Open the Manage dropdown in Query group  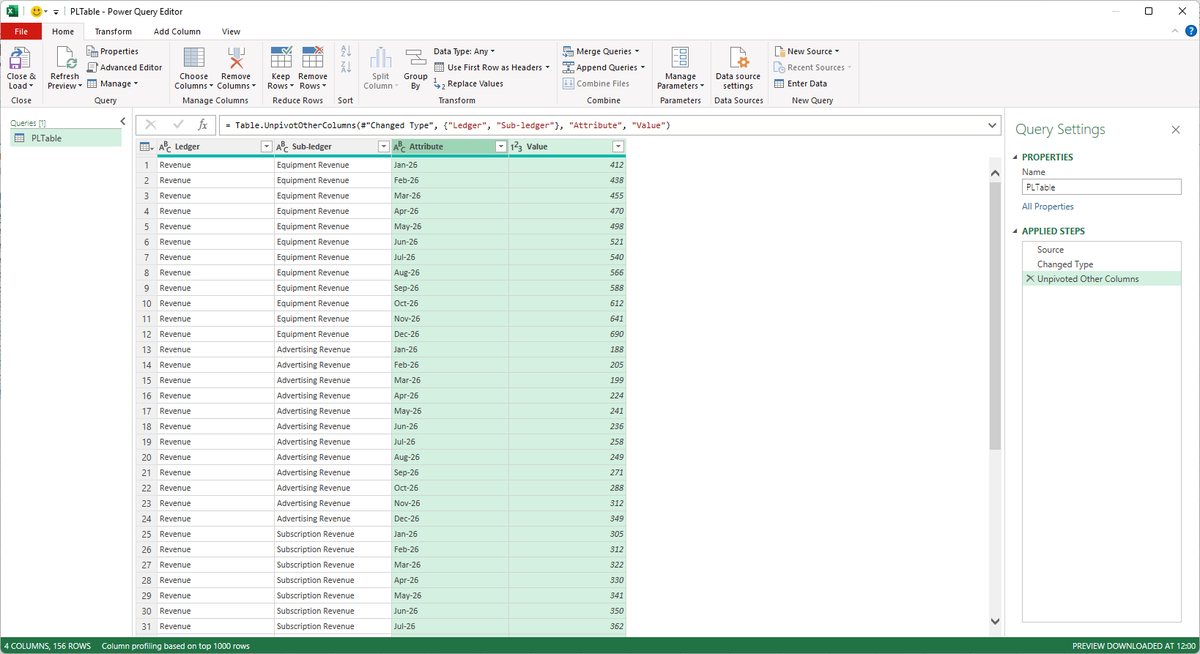[111, 84]
